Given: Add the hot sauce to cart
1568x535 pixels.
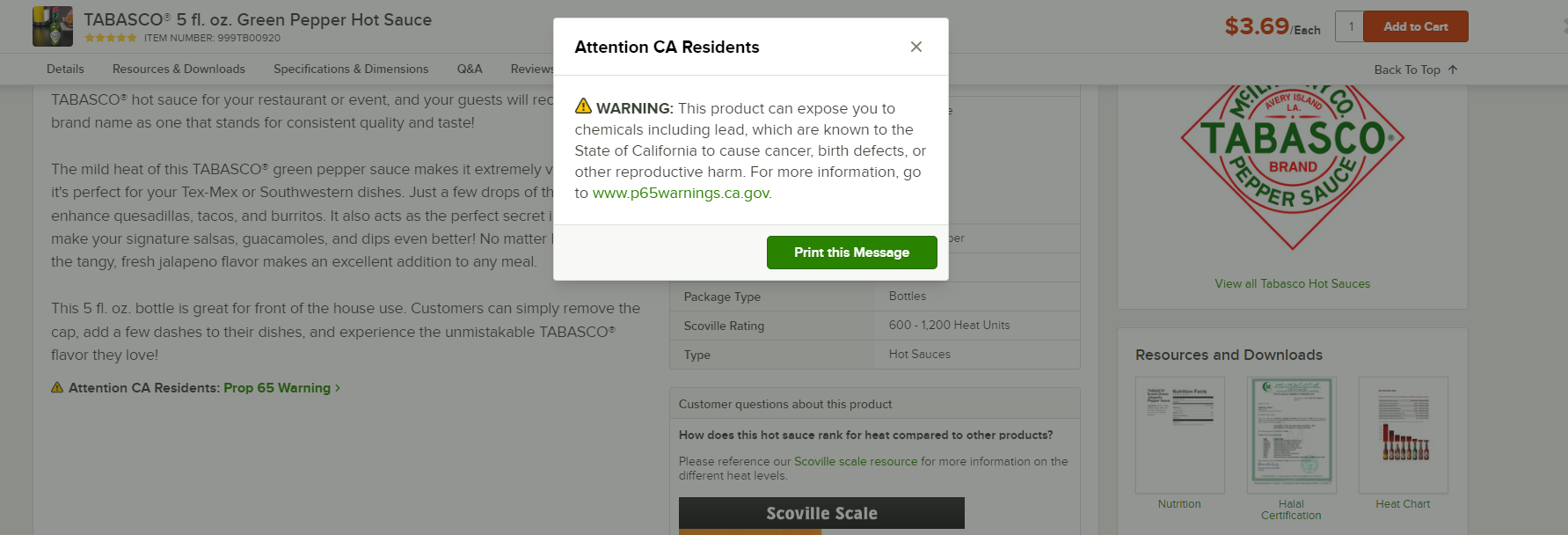Looking at the screenshot, I should point(1415,26).
